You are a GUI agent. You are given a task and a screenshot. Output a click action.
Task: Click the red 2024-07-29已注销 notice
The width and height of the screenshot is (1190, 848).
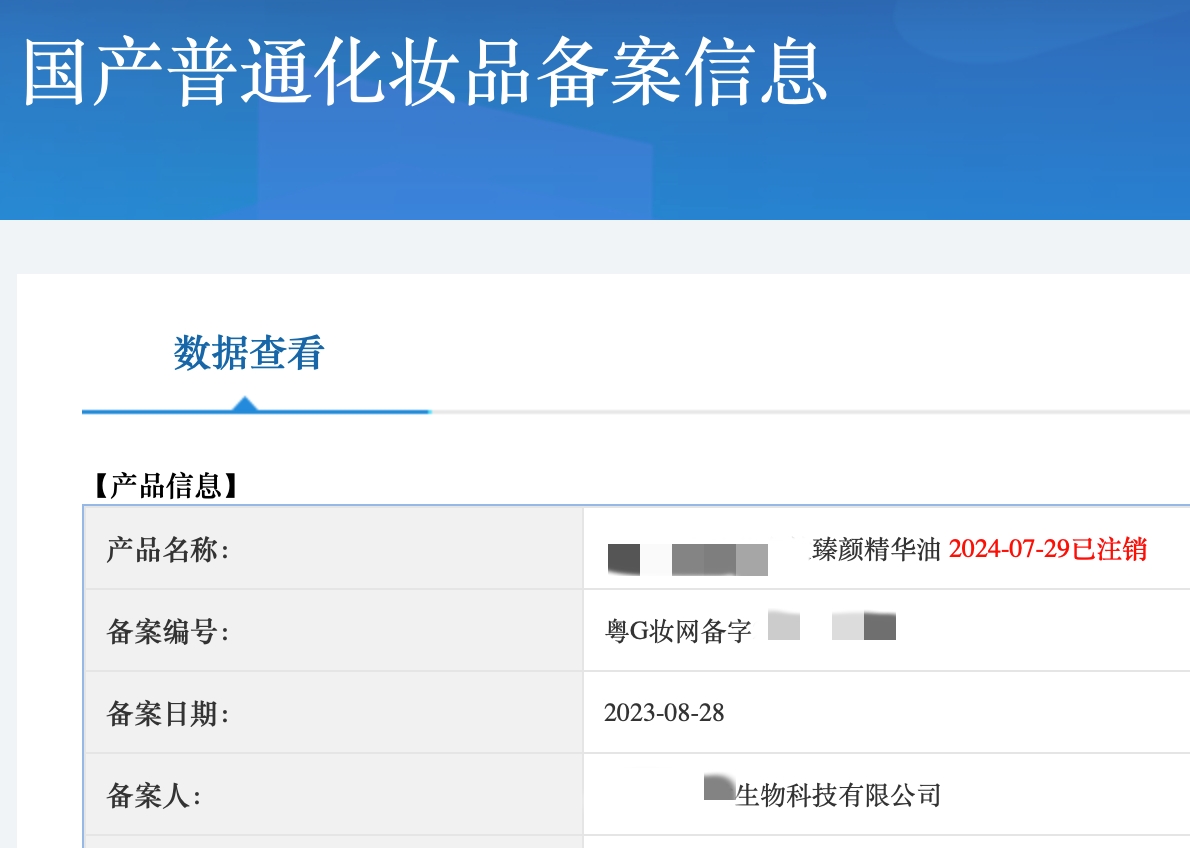[x=1047, y=550]
